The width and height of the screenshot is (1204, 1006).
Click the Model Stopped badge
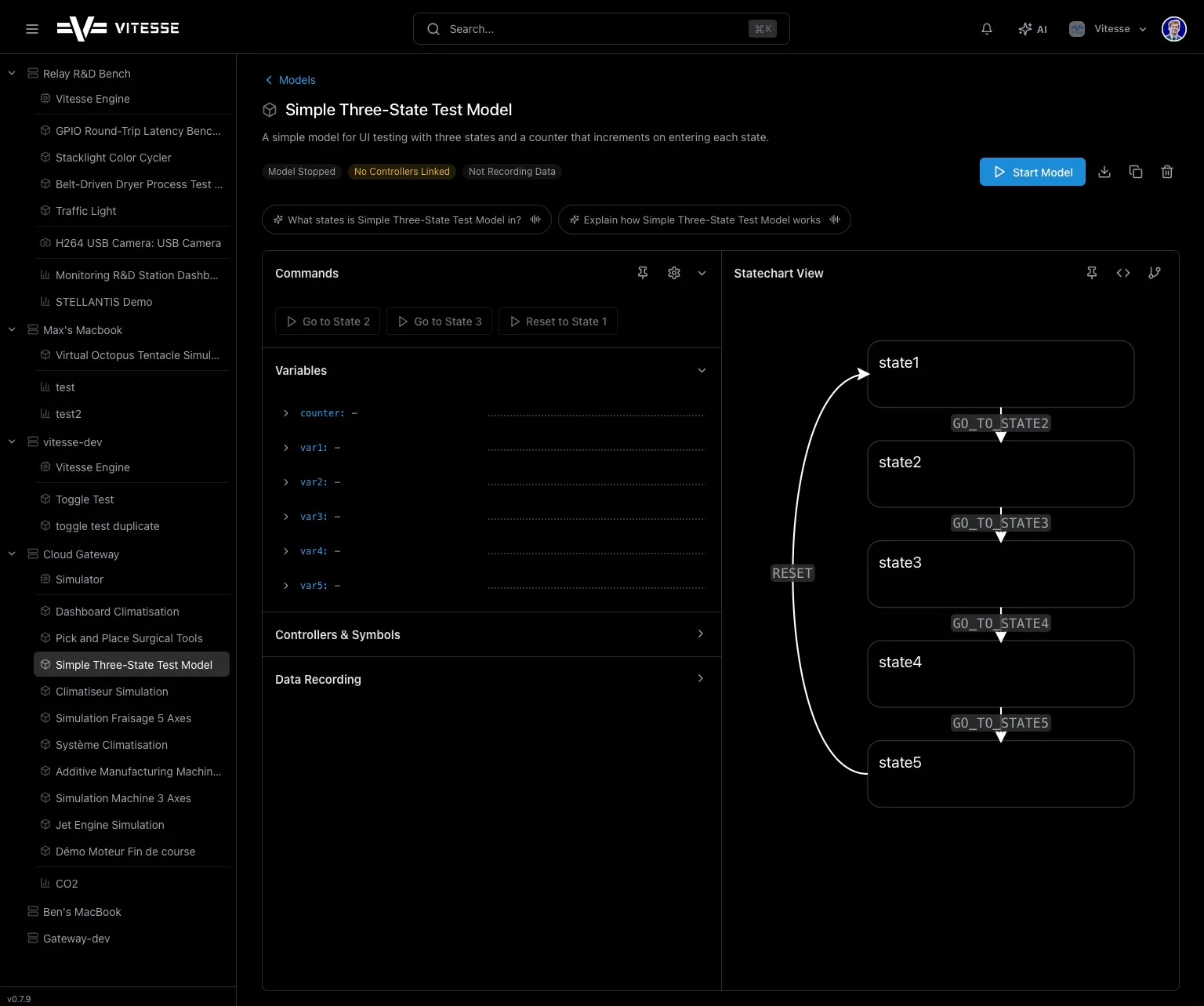(x=302, y=172)
